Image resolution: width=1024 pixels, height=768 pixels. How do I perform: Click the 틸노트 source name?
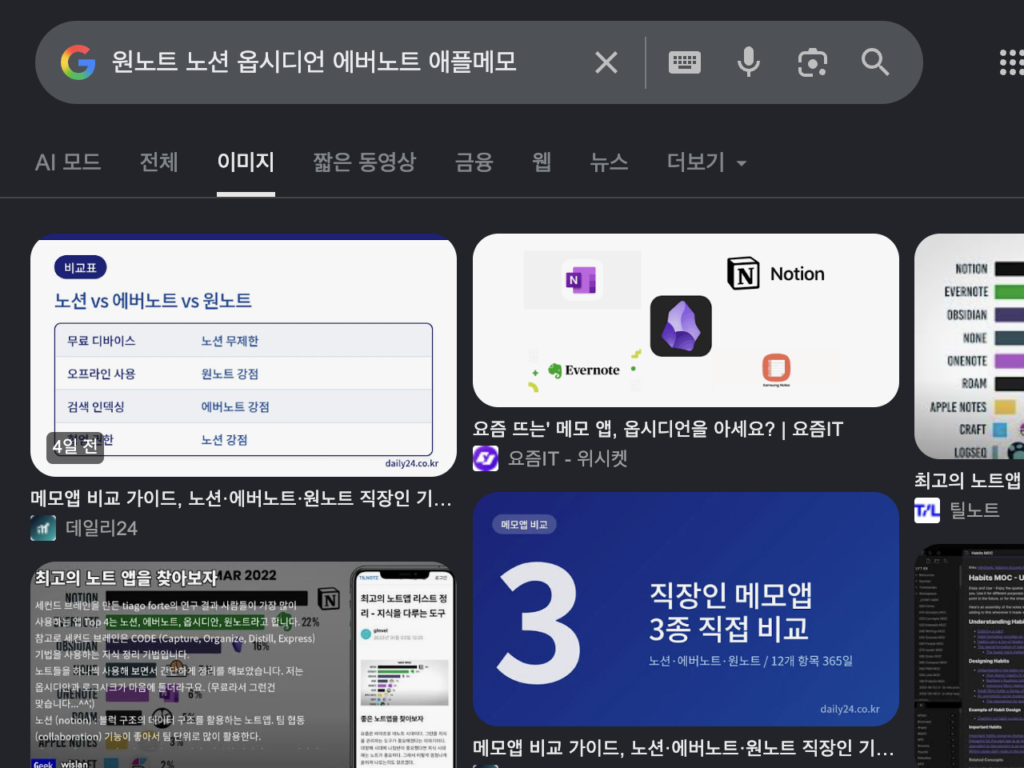click(x=974, y=510)
